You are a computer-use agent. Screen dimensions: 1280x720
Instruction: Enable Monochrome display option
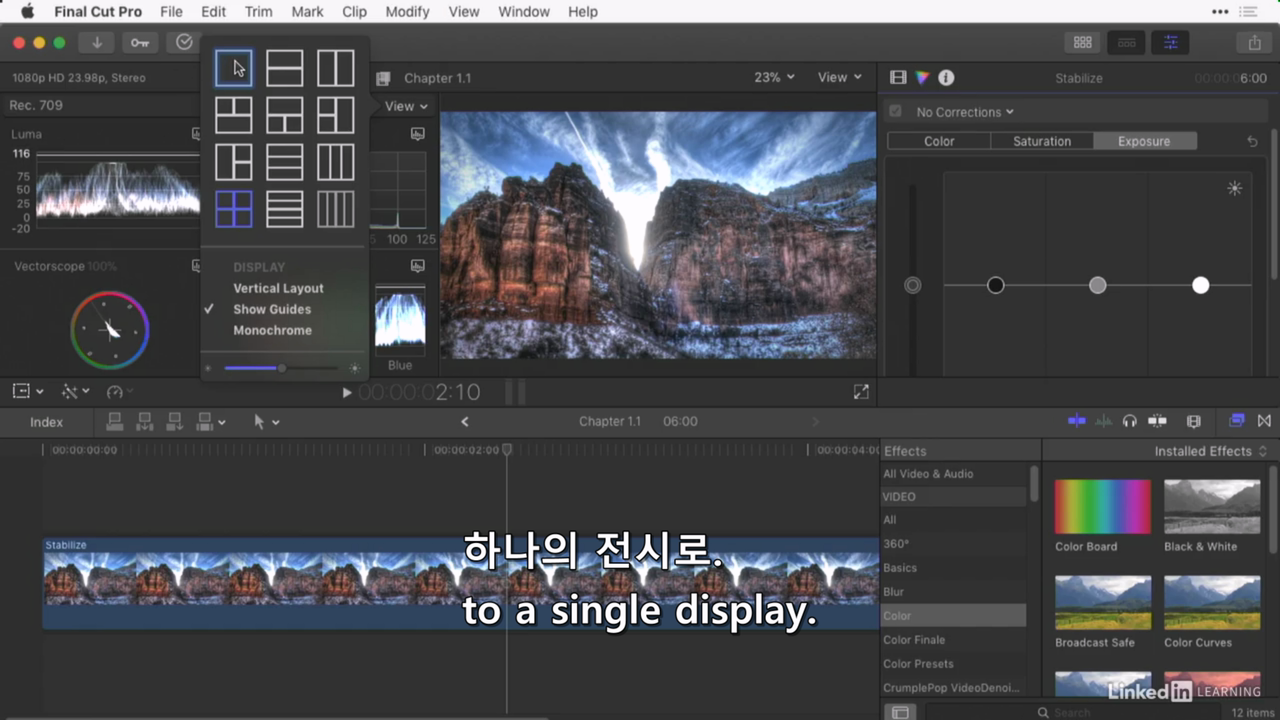tap(272, 330)
